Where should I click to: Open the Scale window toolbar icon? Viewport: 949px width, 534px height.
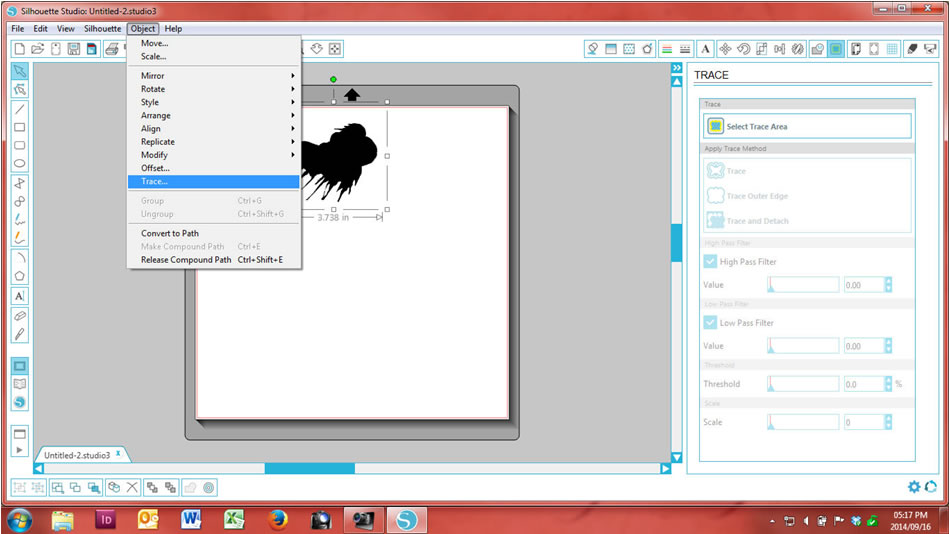click(x=761, y=49)
